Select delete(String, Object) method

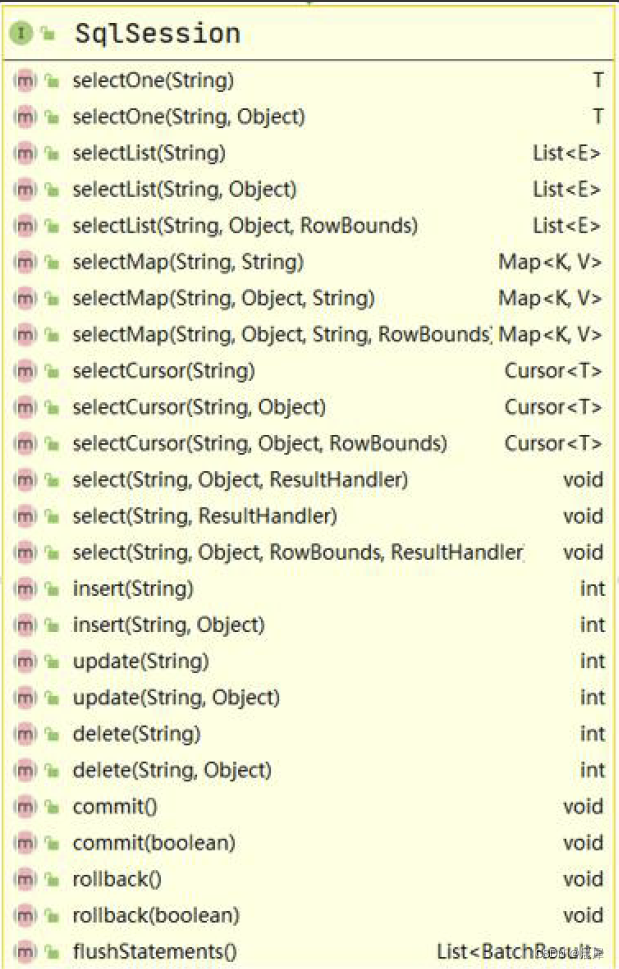[172, 770]
